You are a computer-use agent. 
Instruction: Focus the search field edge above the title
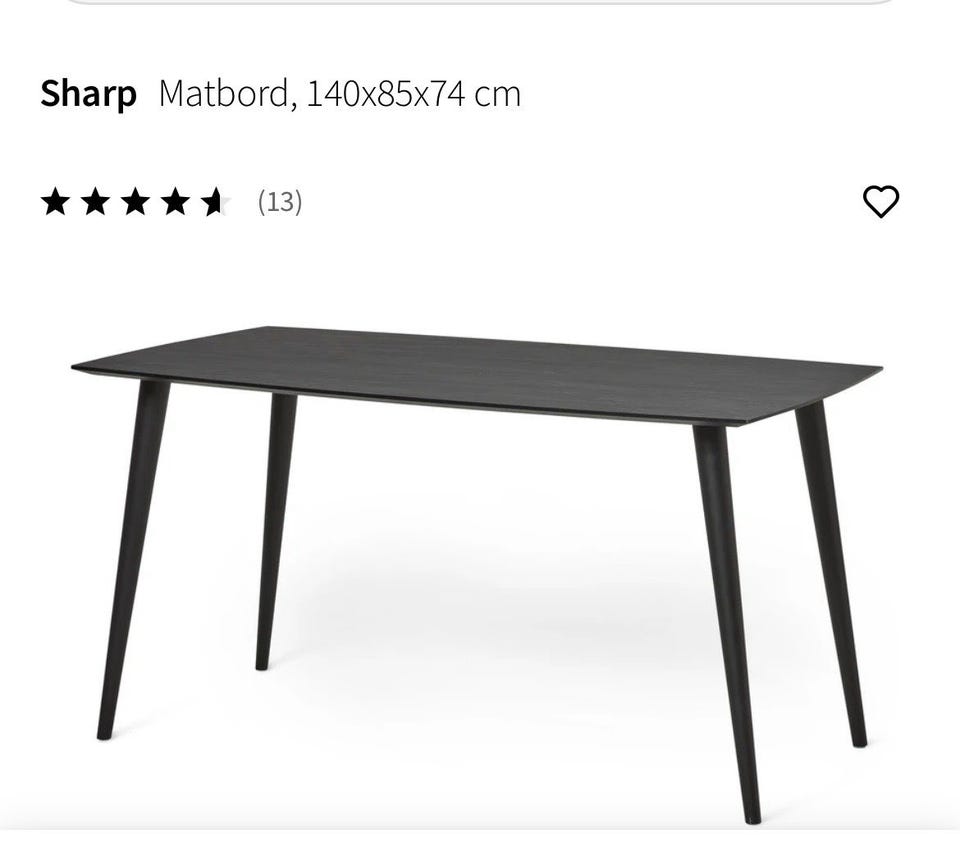(478, 2)
